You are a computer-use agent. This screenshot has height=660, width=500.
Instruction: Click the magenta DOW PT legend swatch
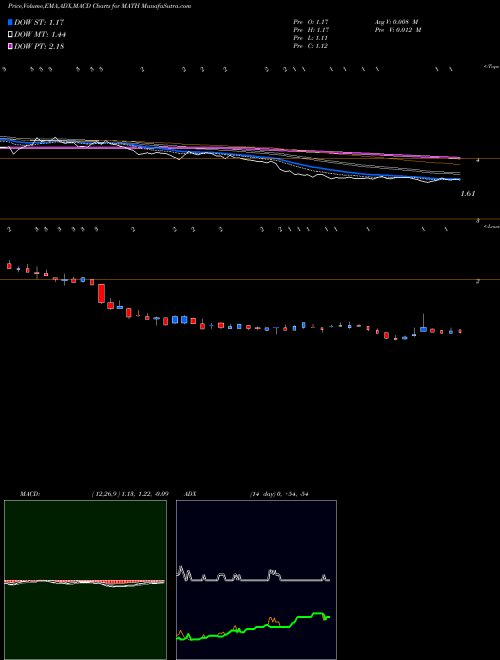tap(10, 46)
